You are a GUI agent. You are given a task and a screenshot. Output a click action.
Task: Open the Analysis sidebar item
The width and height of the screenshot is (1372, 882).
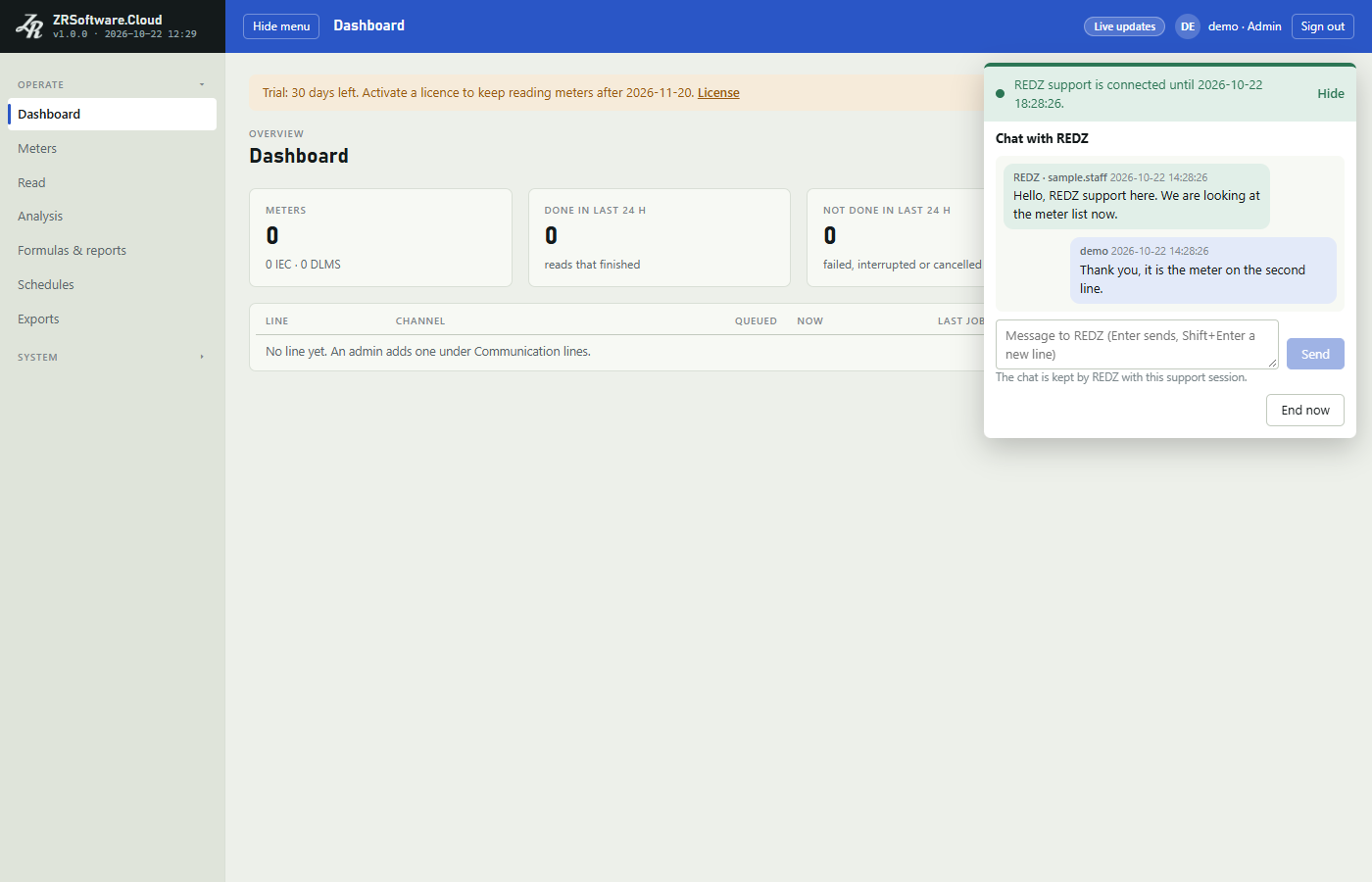point(112,217)
